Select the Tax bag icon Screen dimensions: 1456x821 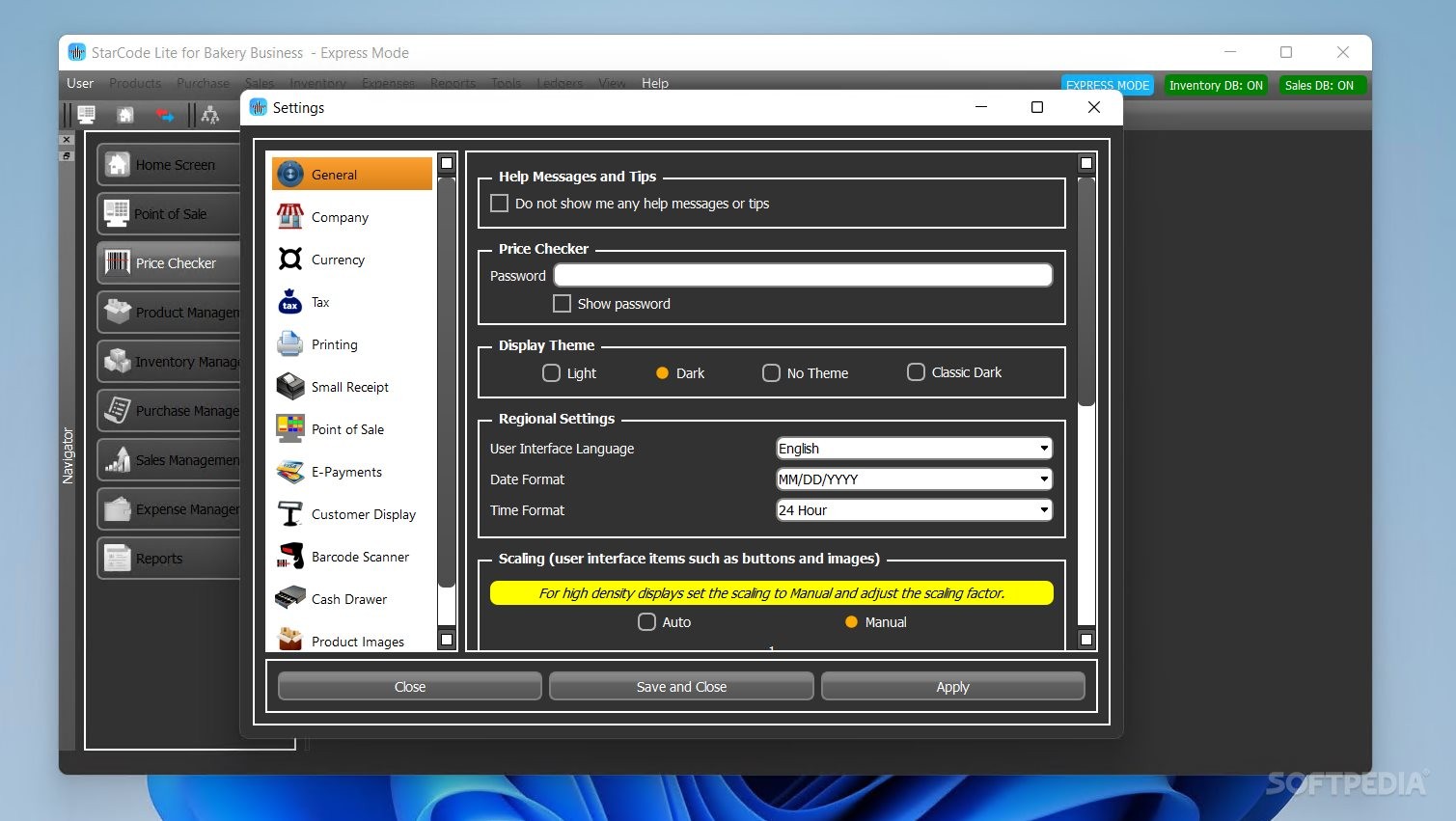pos(290,302)
